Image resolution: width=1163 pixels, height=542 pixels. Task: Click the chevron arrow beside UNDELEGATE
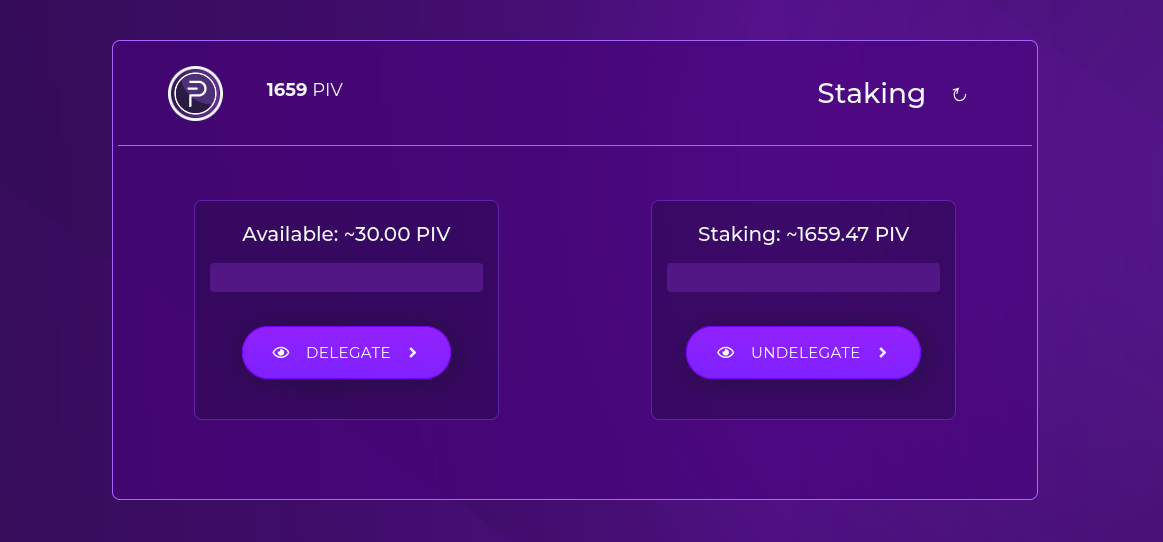click(883, 353)
